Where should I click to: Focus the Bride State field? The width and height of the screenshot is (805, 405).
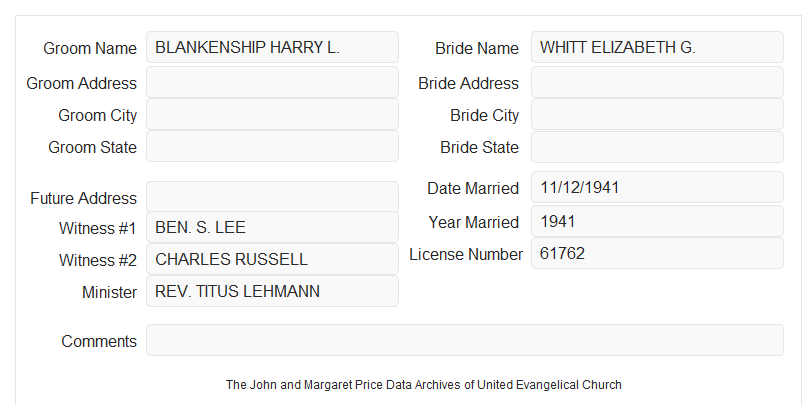657,147
